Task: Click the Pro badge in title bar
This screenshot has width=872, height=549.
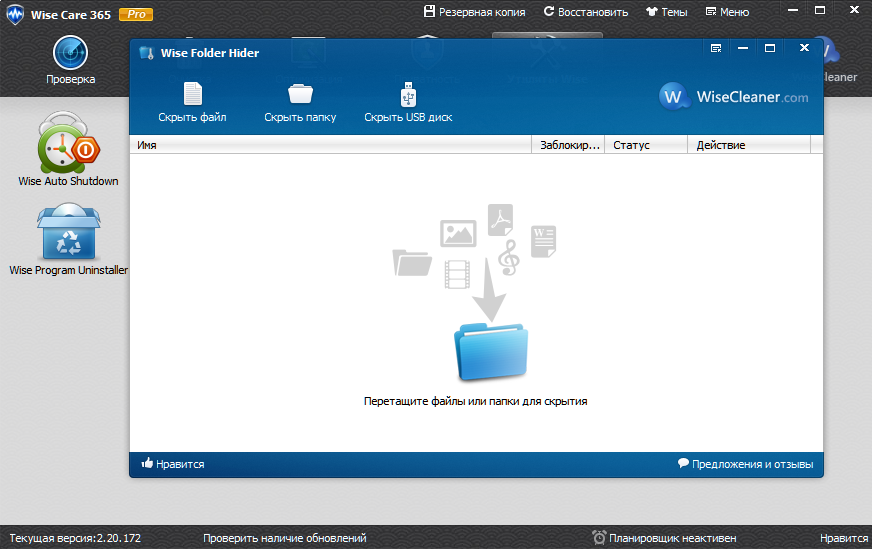Action: (x=136, y=14)
